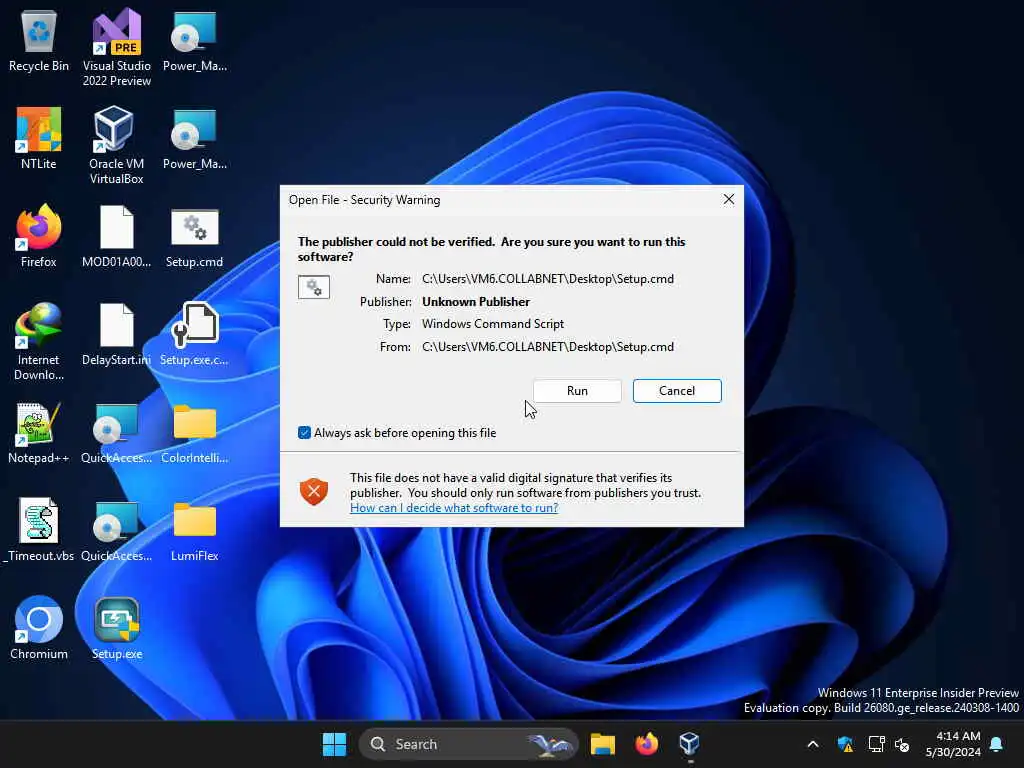Launch Firefox from the taskbar
Image resolution: width=1024 pixels, height=768 pixels.
[x=646, y=744]
